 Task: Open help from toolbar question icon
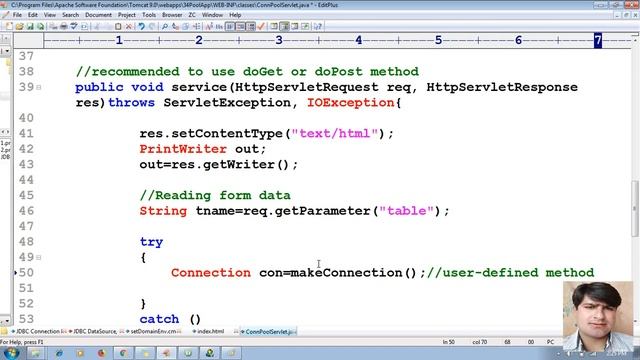(318, 26)
